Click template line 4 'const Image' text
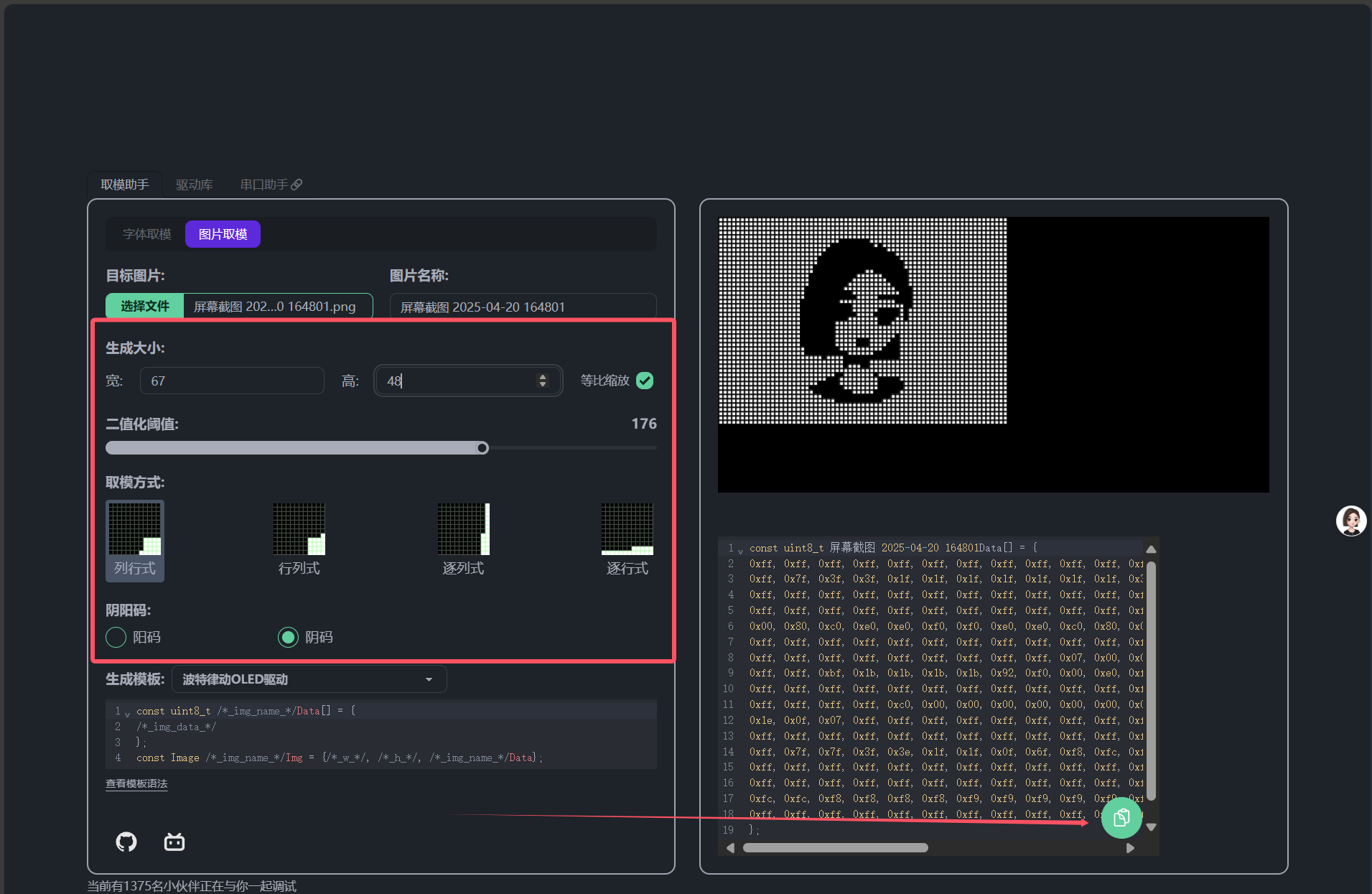Image resolution: width=1372 pixels, height=894 pixels. [168, 758]
